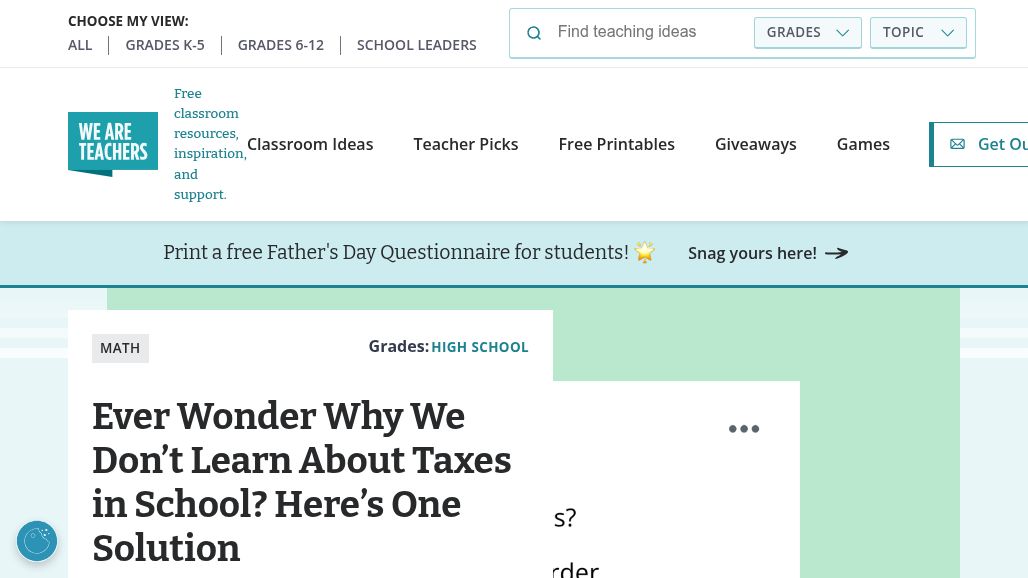Expand the GRADES dropdown
Screen dimensions: 1028x578
coord(808,33)
